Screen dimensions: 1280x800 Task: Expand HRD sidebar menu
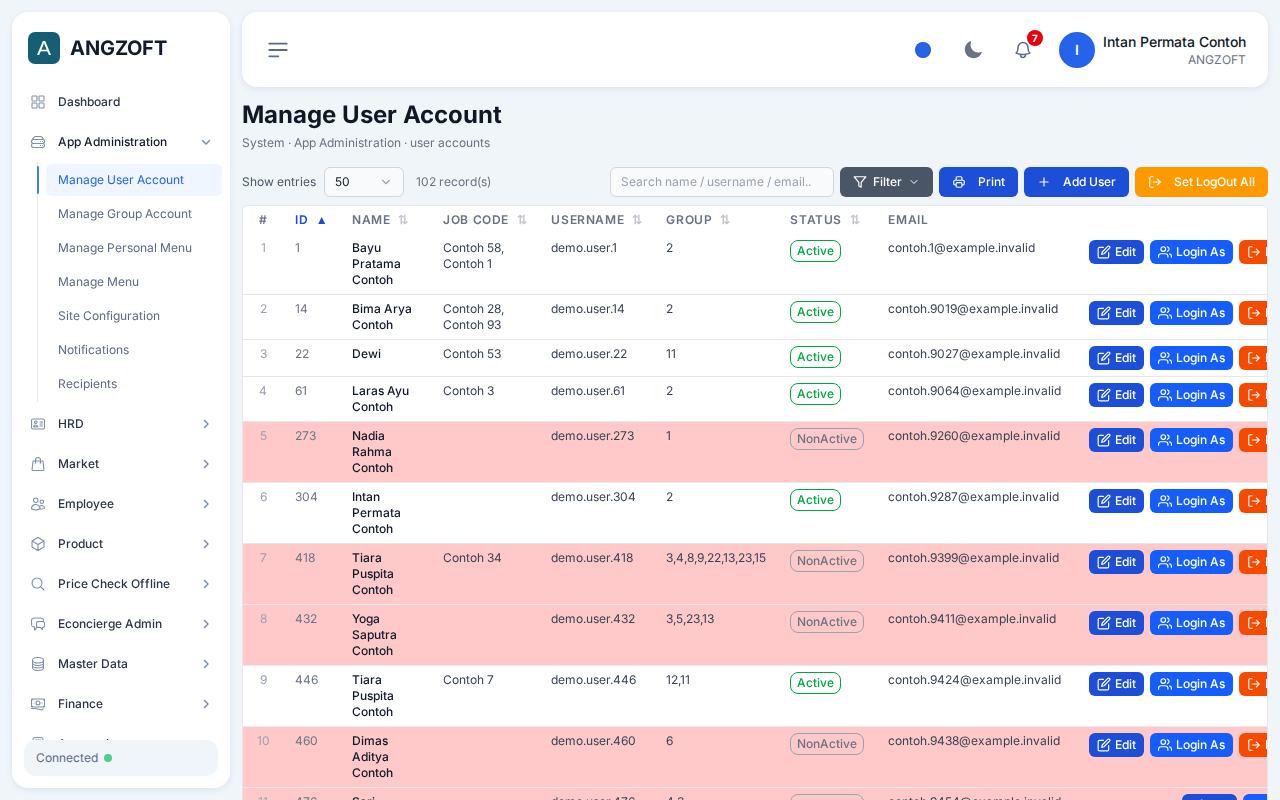point(121,424)
